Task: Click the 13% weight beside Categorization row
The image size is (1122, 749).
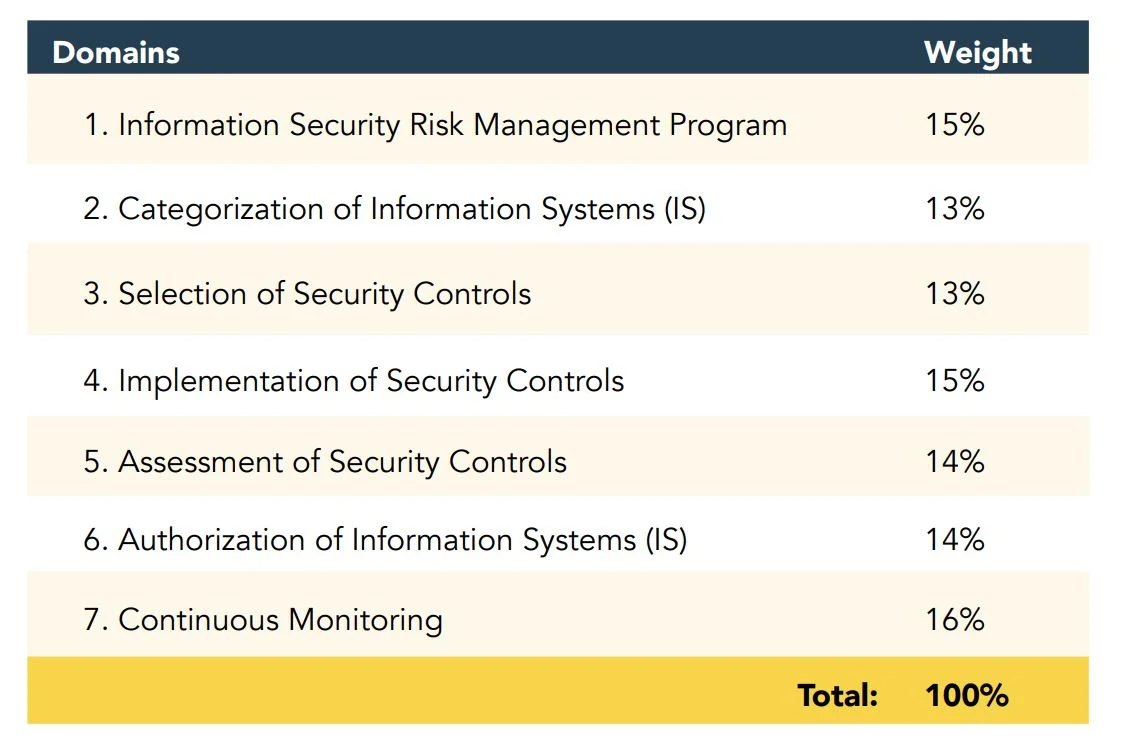Action: pyautogui.click(x=955, y=209)
